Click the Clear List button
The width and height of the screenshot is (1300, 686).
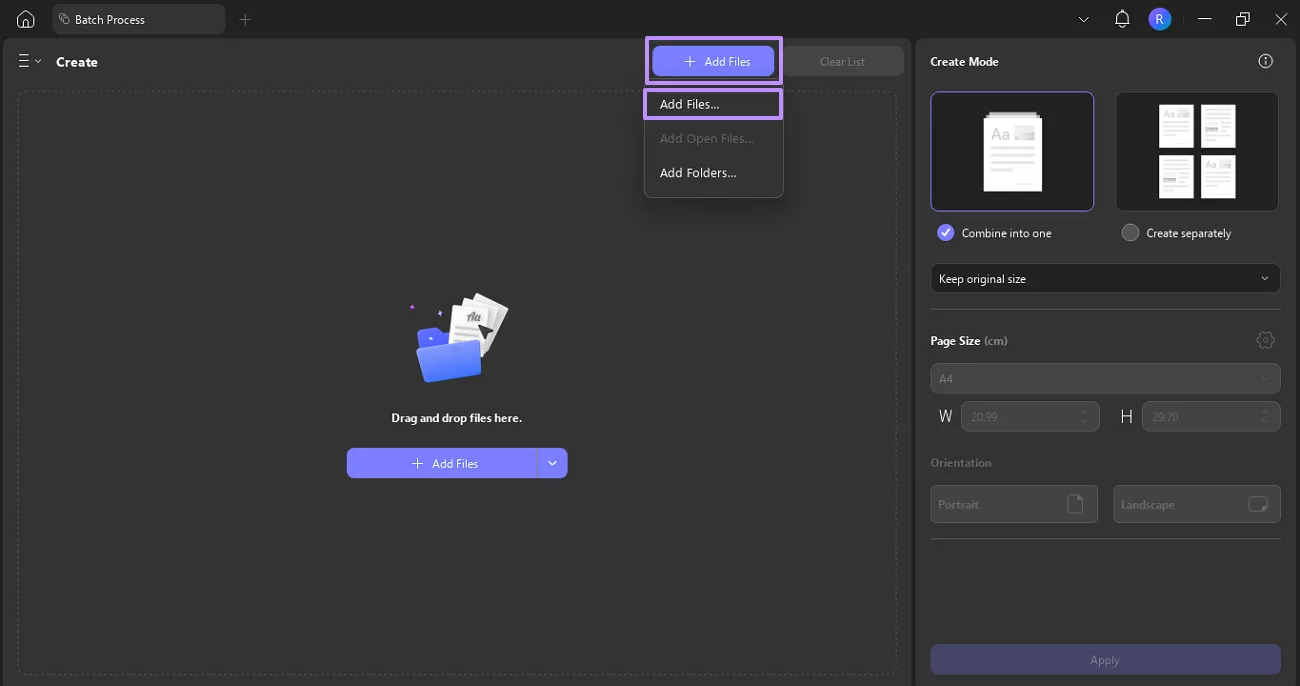[843, 61]
